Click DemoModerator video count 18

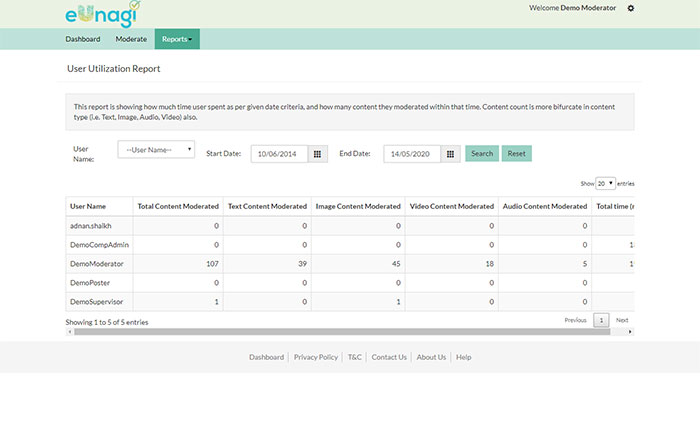click(489, 264)
